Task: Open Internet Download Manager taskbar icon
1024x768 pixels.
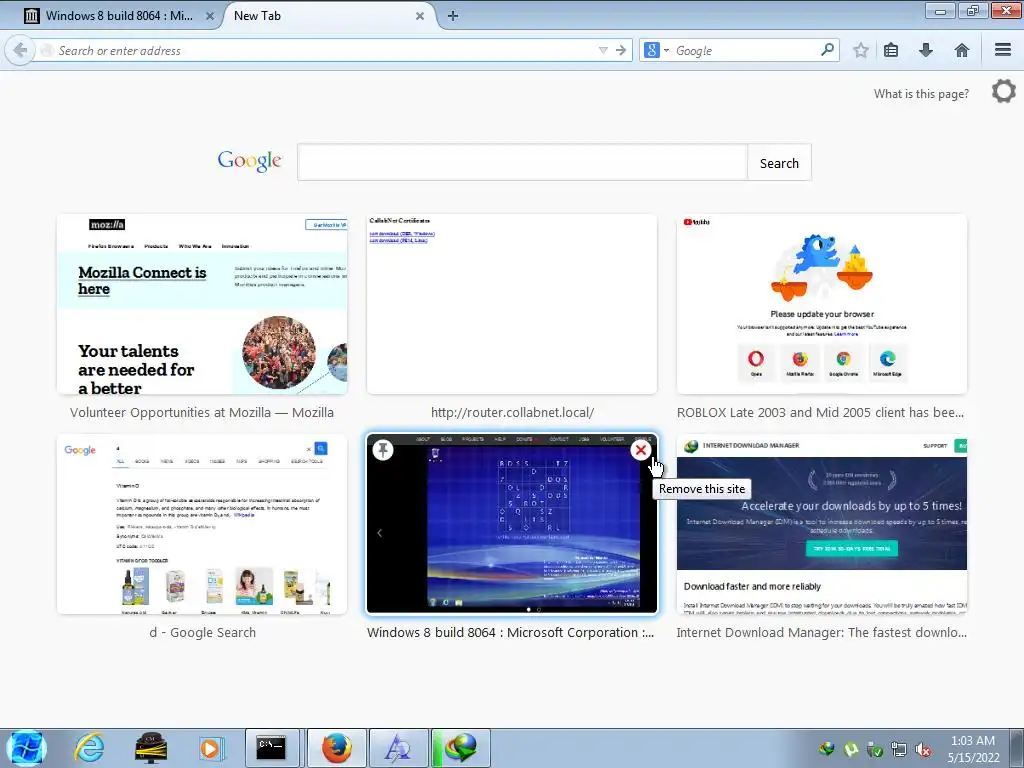Action: coord(460,748)
